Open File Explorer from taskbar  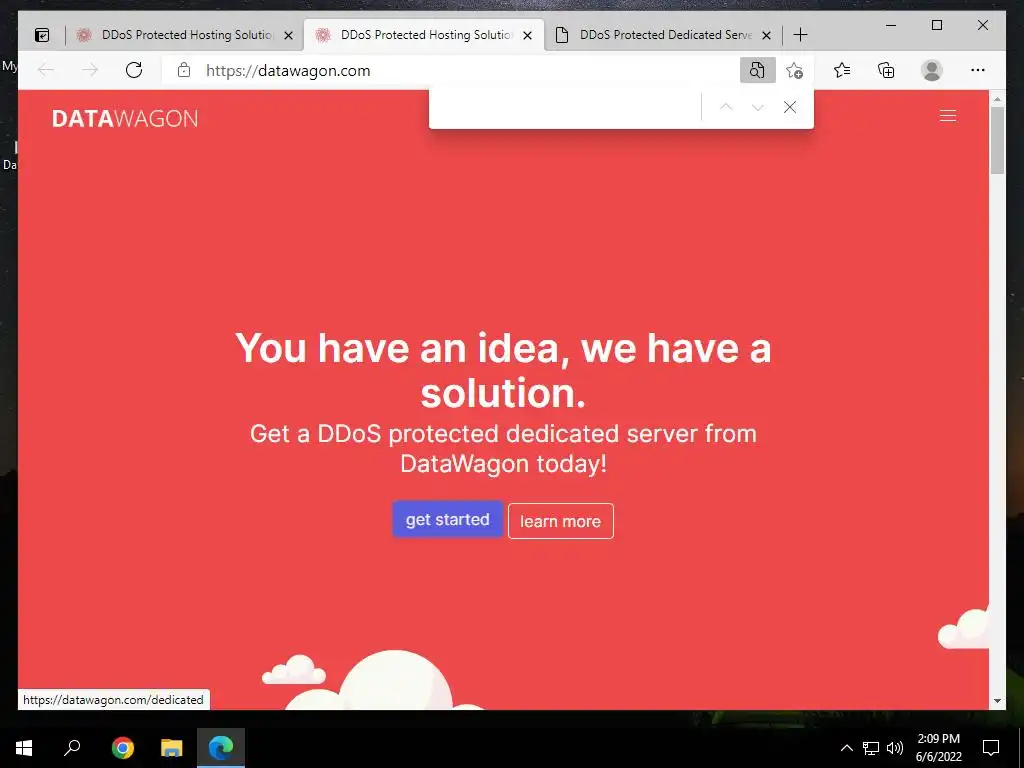(x=172, y=748)
